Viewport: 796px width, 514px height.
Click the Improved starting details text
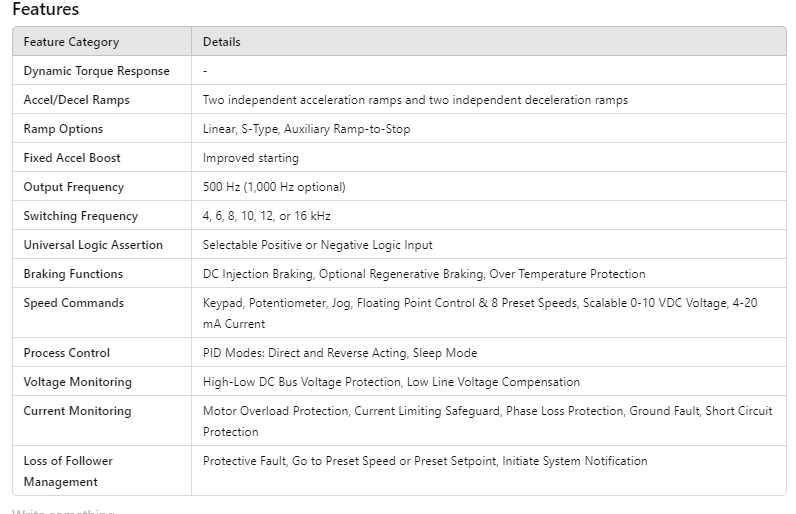pyautogui.click(x=250, y=158)
